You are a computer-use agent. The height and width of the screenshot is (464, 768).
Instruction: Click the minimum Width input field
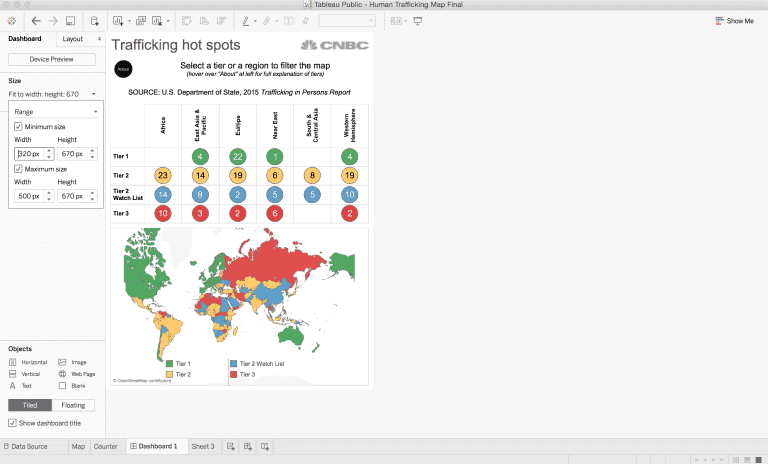tap(30, 154)
